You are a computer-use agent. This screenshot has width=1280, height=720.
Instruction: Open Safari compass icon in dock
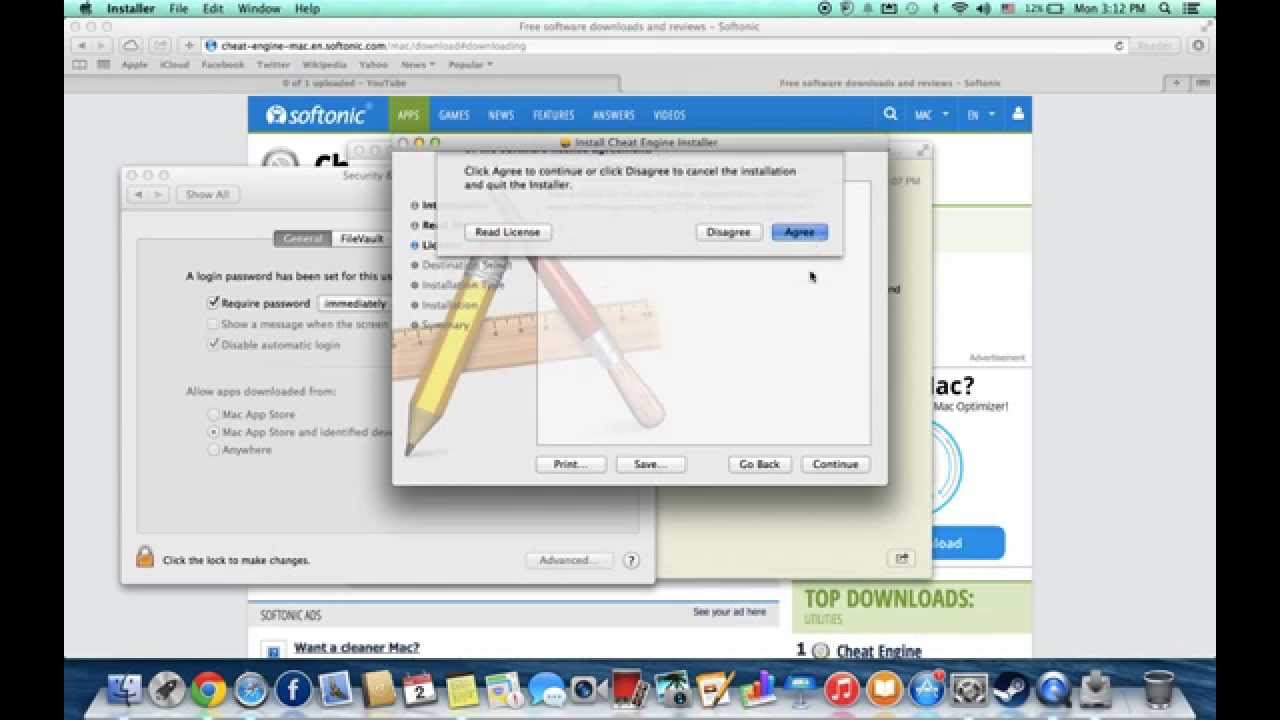point(251,689)
